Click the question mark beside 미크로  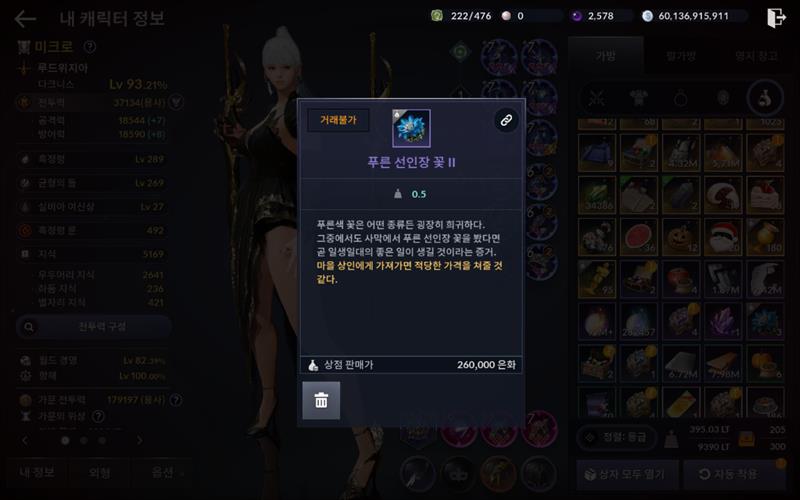90,47
